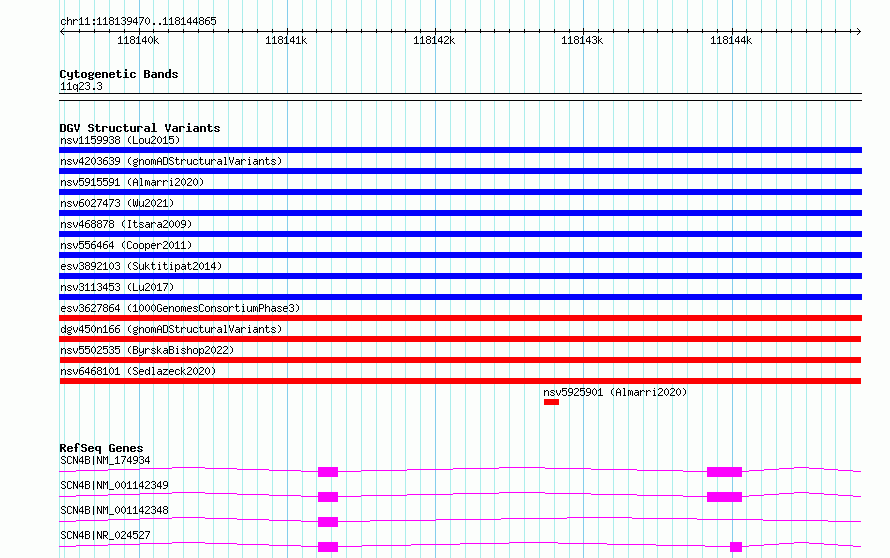Select the blue bar for nsv1159938
The image size is (890, 558).
tap(460, 150)
